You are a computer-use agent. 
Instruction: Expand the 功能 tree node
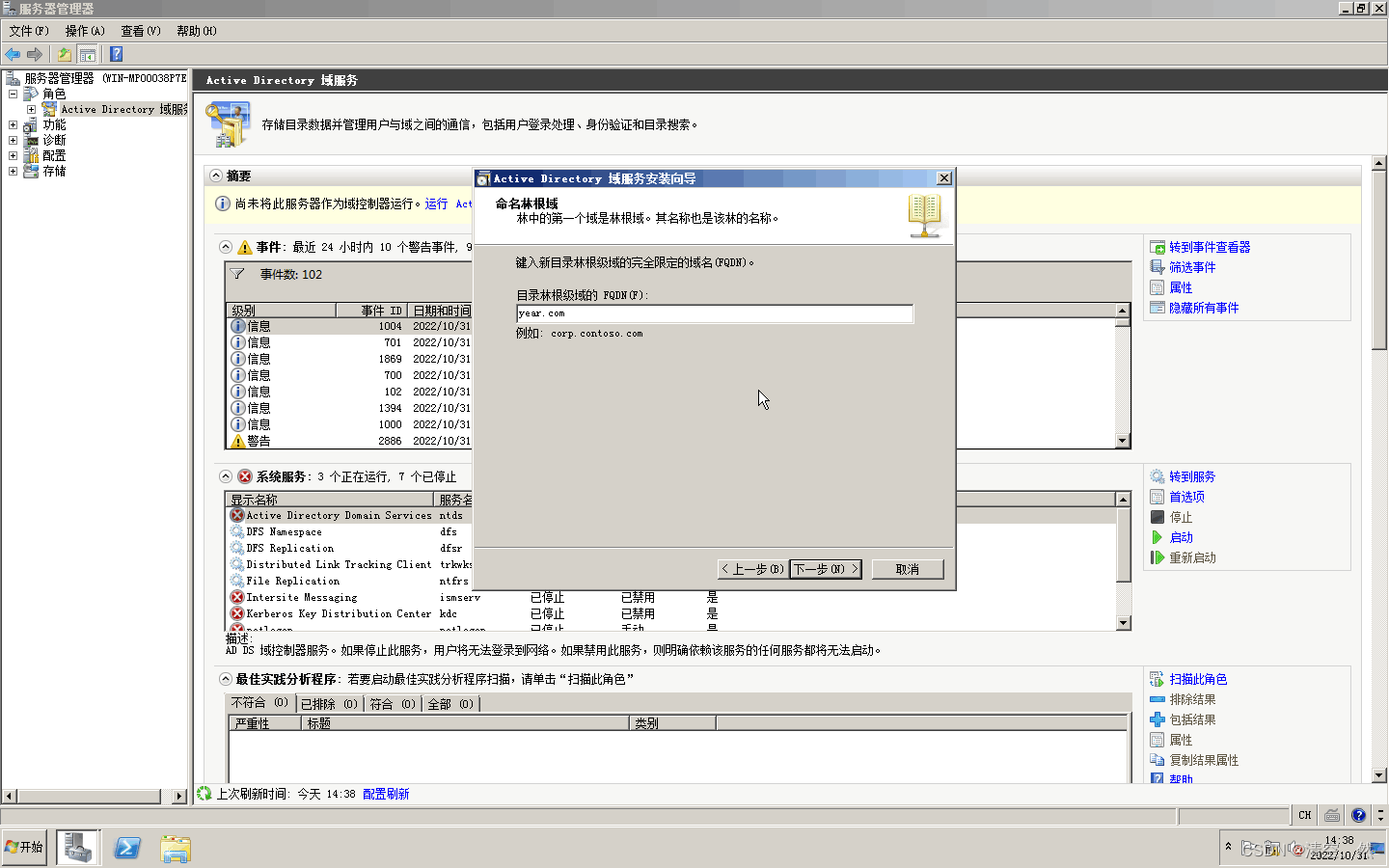coord(13,124)
